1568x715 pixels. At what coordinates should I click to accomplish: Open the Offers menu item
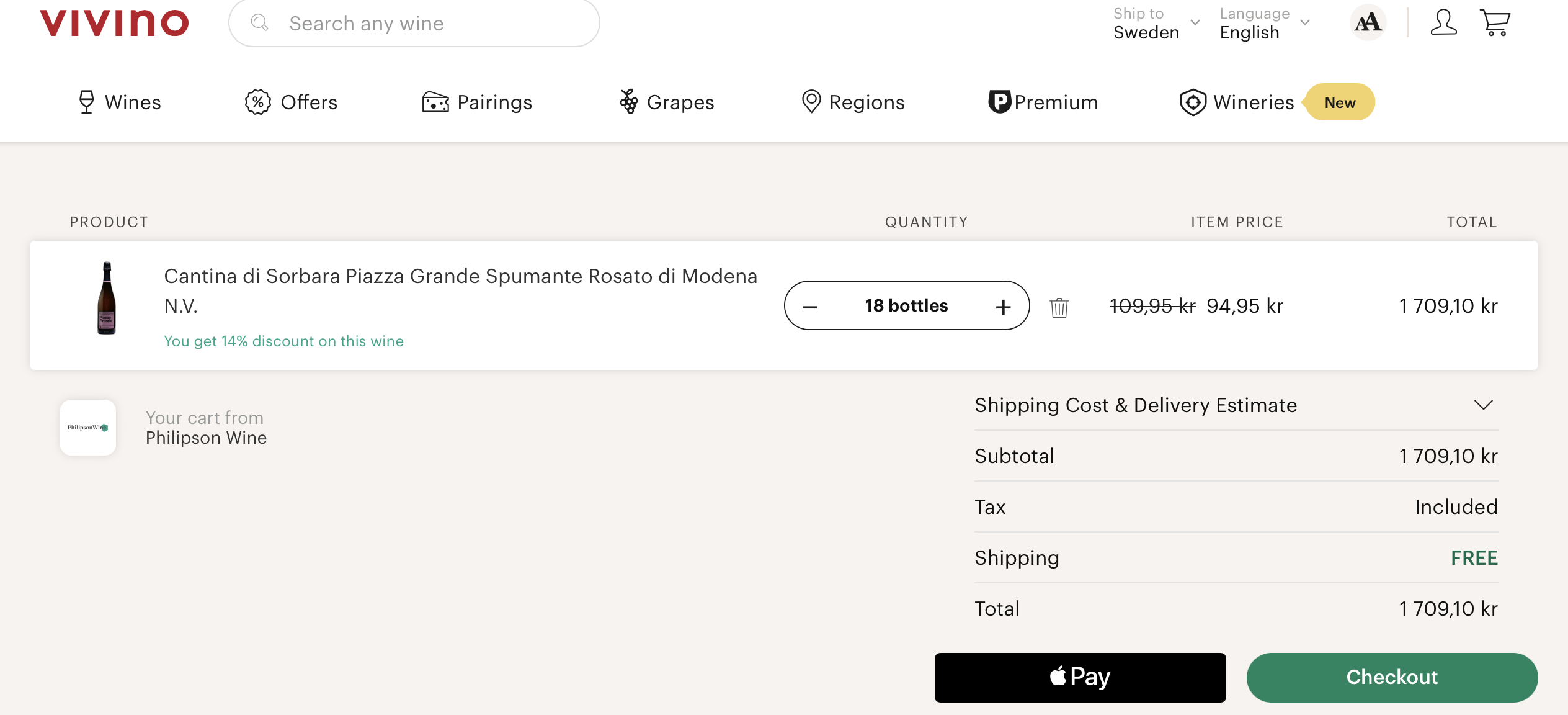point(292,102)
